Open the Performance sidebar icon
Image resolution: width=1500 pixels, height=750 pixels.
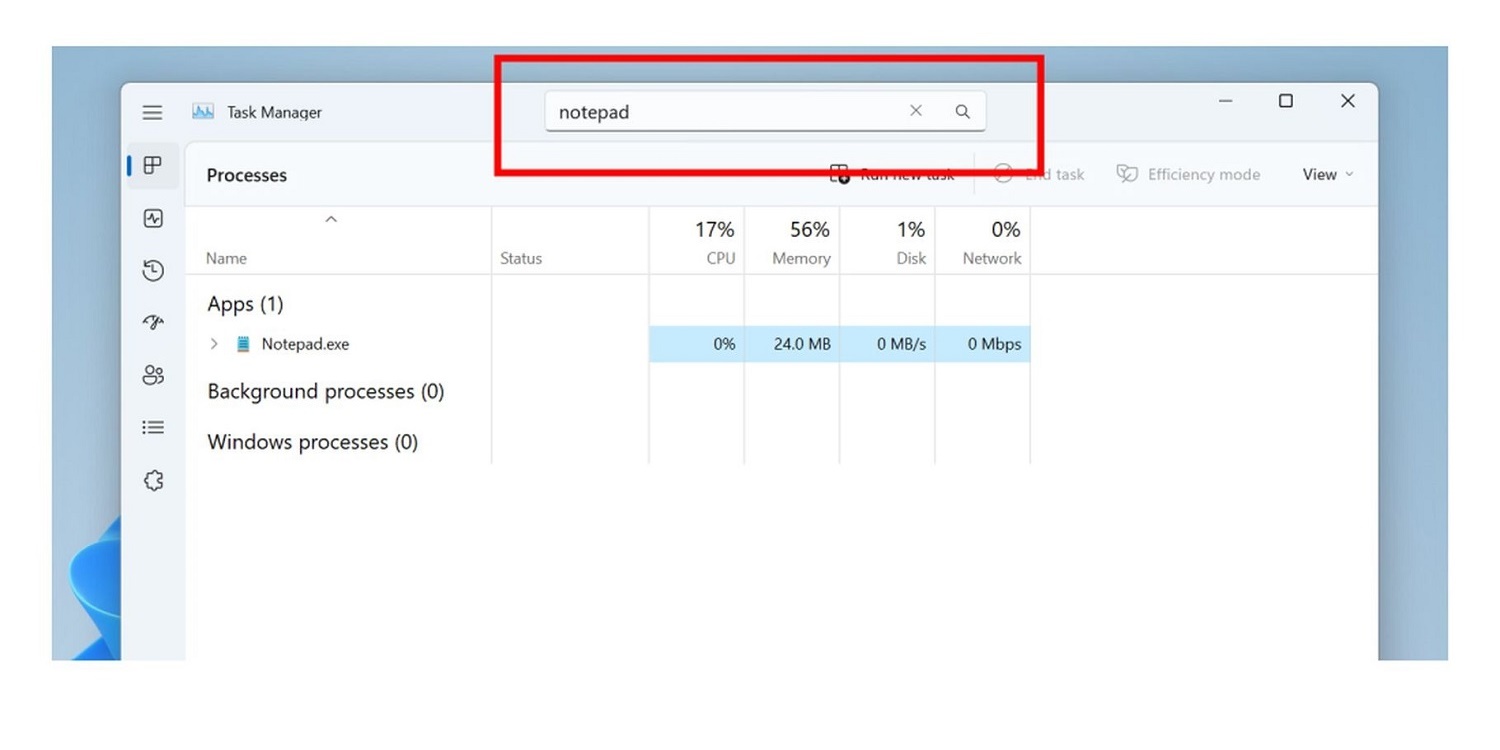pos(153,218)
